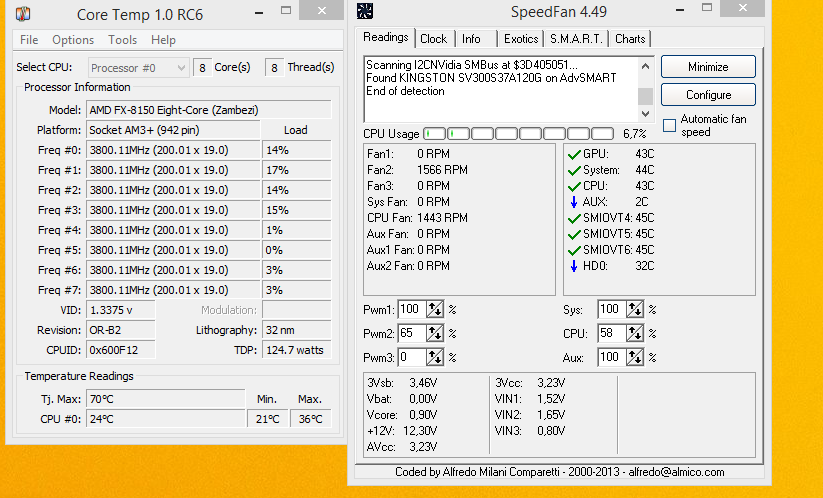Screen dimensions: 823x498
Task: Click the green check icon beside System temperature
Action: click(x=574, y=171)
